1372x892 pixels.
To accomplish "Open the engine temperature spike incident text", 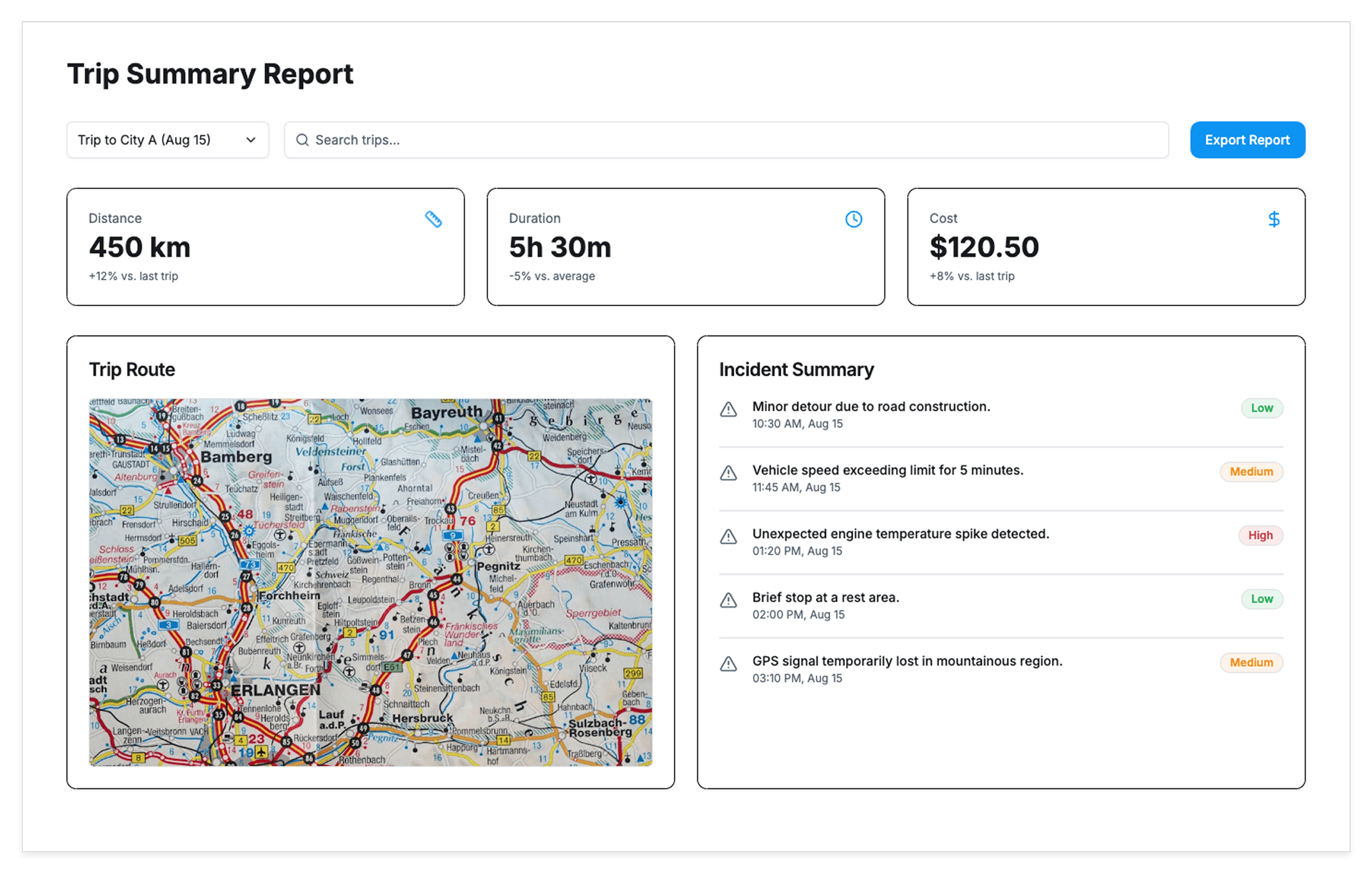I will coord(900,534).
